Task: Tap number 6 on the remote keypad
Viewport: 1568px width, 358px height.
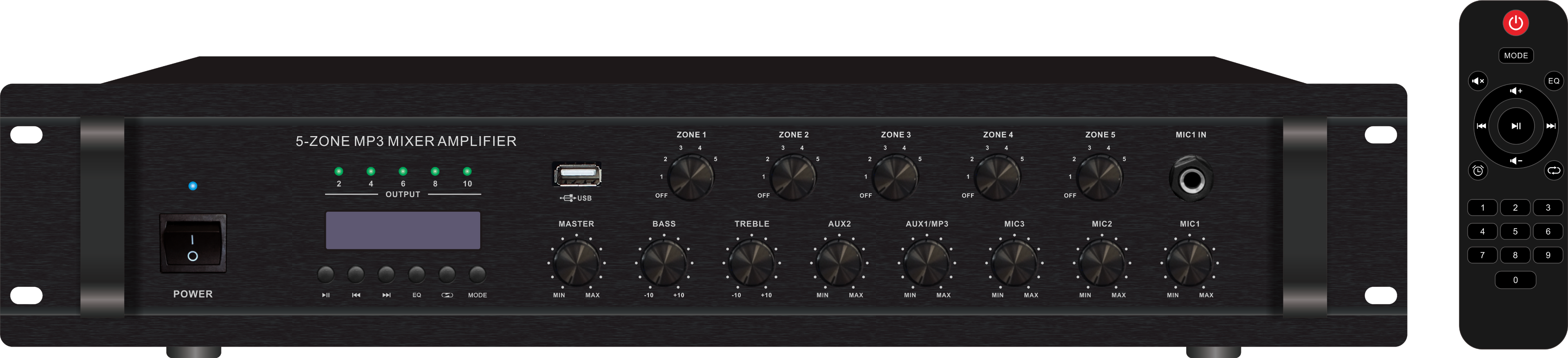Action: [x=1548, y=231]
